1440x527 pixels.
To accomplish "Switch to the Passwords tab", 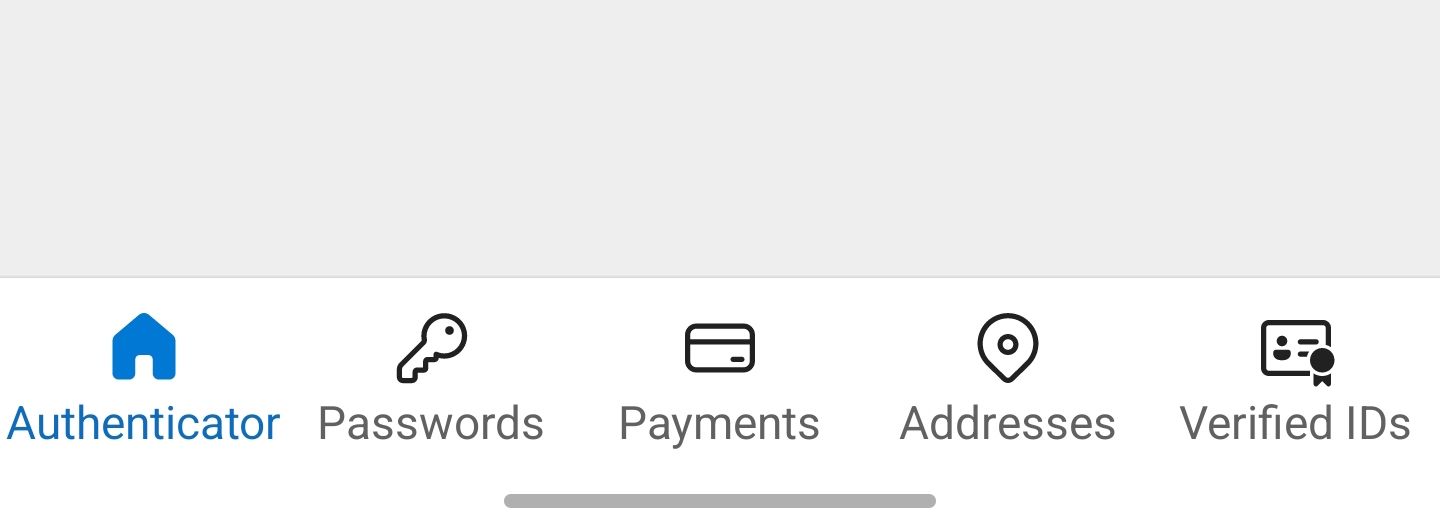I will (432, 380).
